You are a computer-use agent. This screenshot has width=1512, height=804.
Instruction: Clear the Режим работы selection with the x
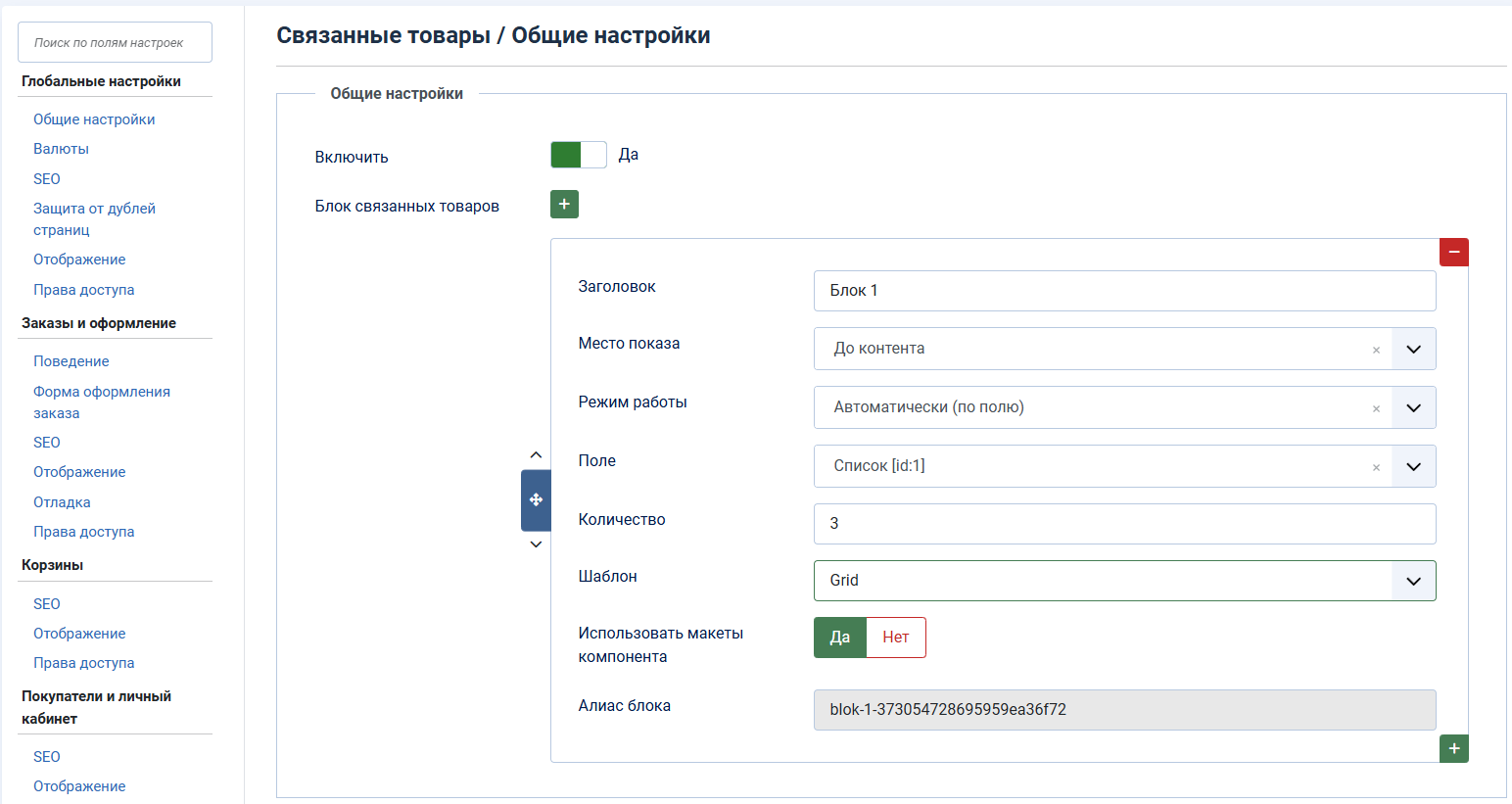click(1376, 408)
